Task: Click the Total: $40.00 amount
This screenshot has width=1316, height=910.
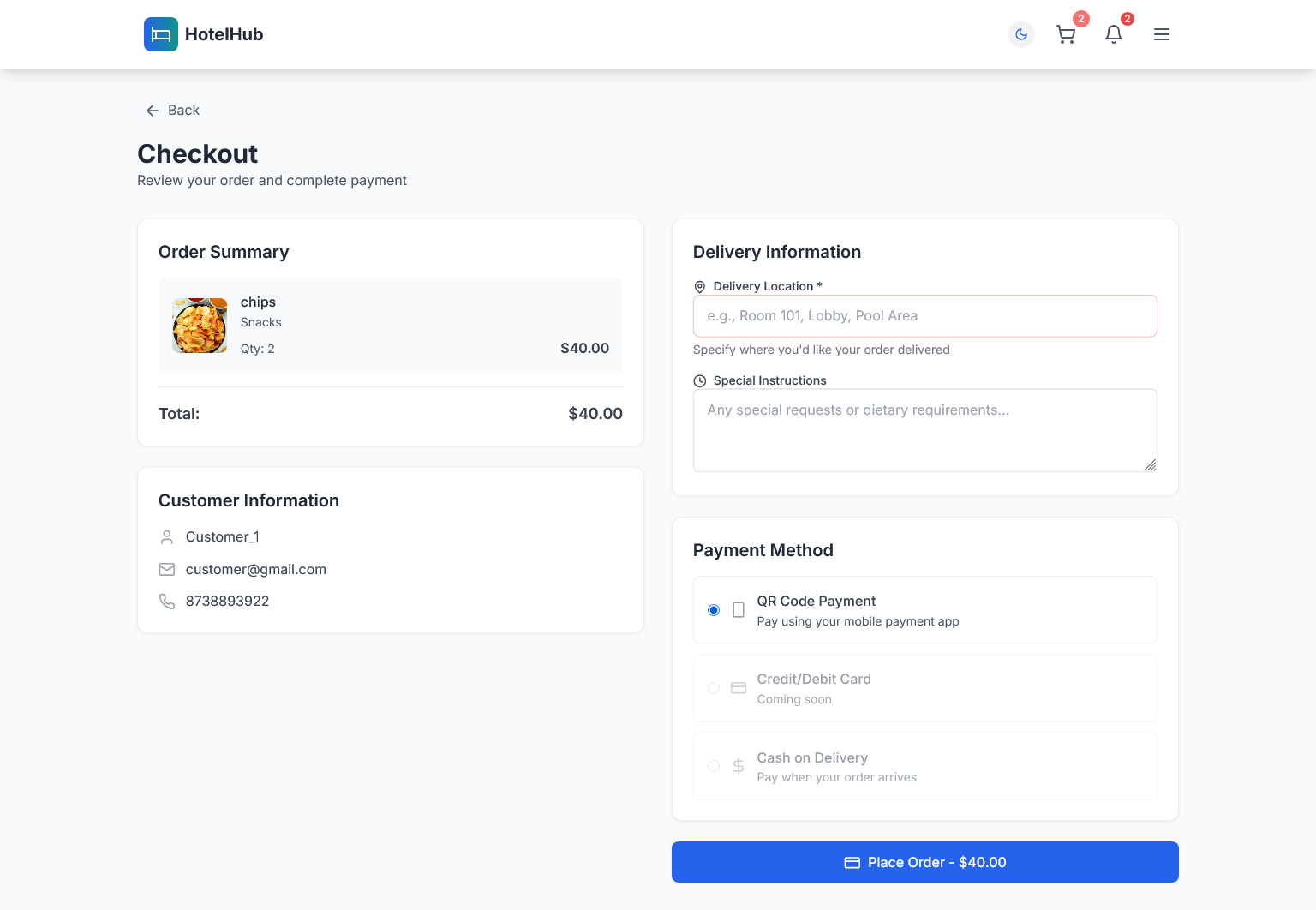Action: pos(595,414)
